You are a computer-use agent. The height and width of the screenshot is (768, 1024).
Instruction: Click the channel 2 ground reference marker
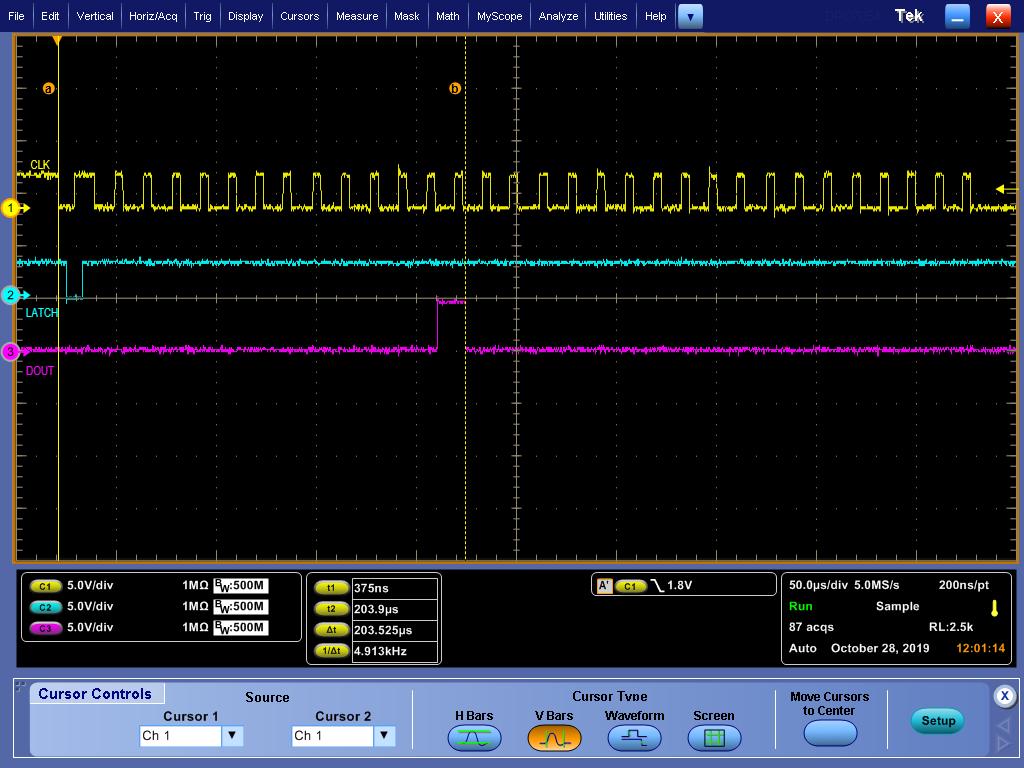click(x=13, y=295)
